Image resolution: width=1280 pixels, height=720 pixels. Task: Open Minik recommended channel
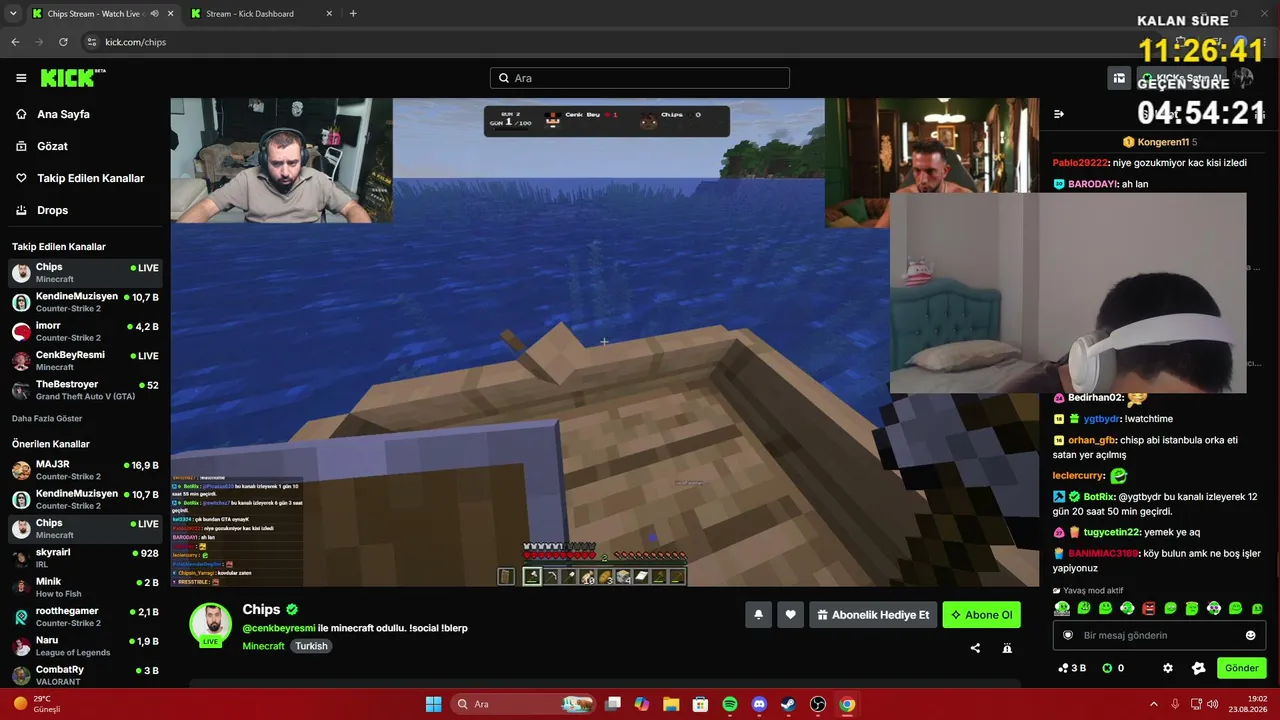(85, 587)
